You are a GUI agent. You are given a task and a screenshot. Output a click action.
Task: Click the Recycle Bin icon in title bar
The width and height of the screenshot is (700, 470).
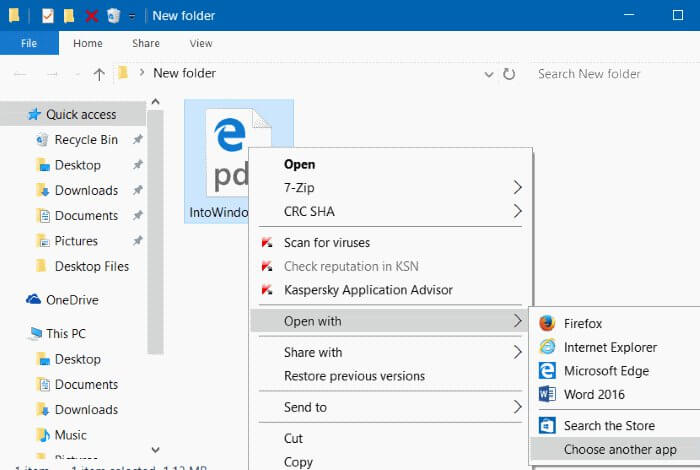coord(113,16)
